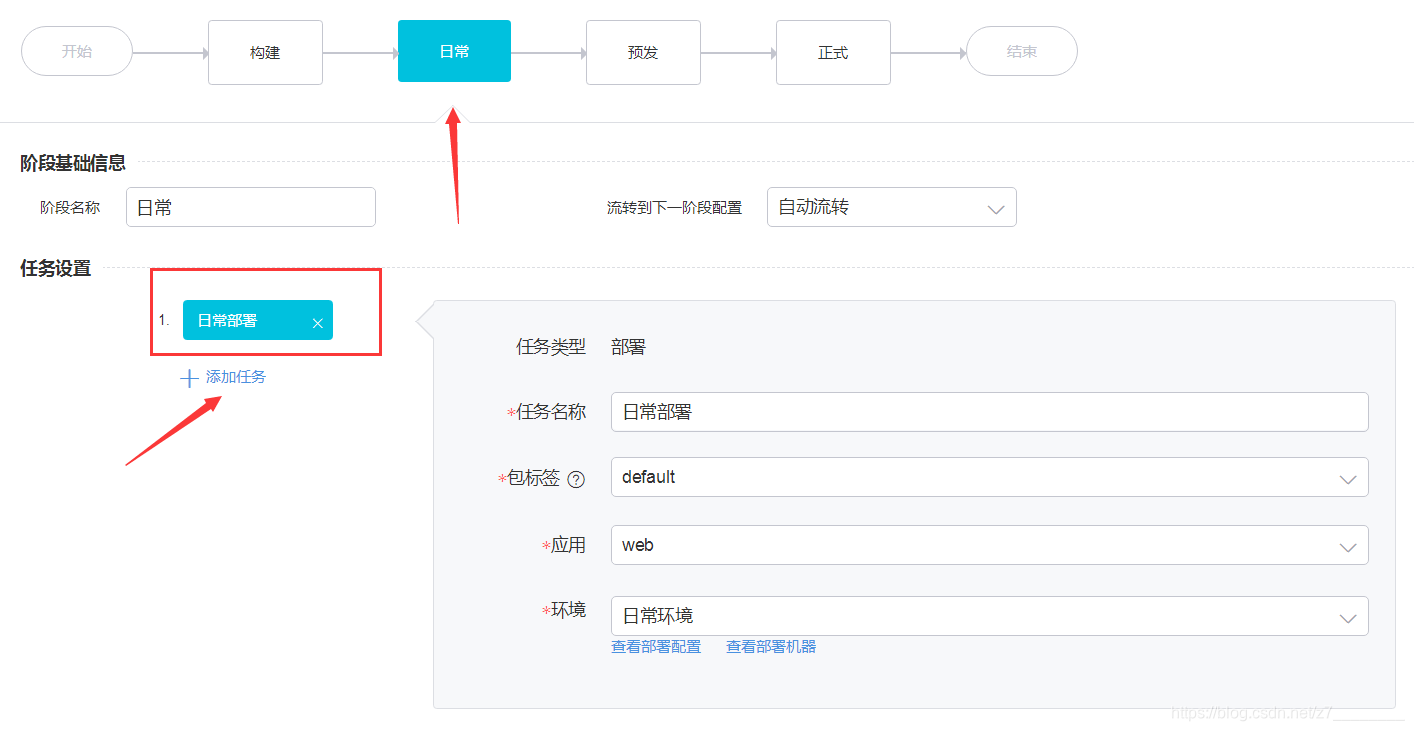Open the 查看部署机器 link

coord(771,647)
